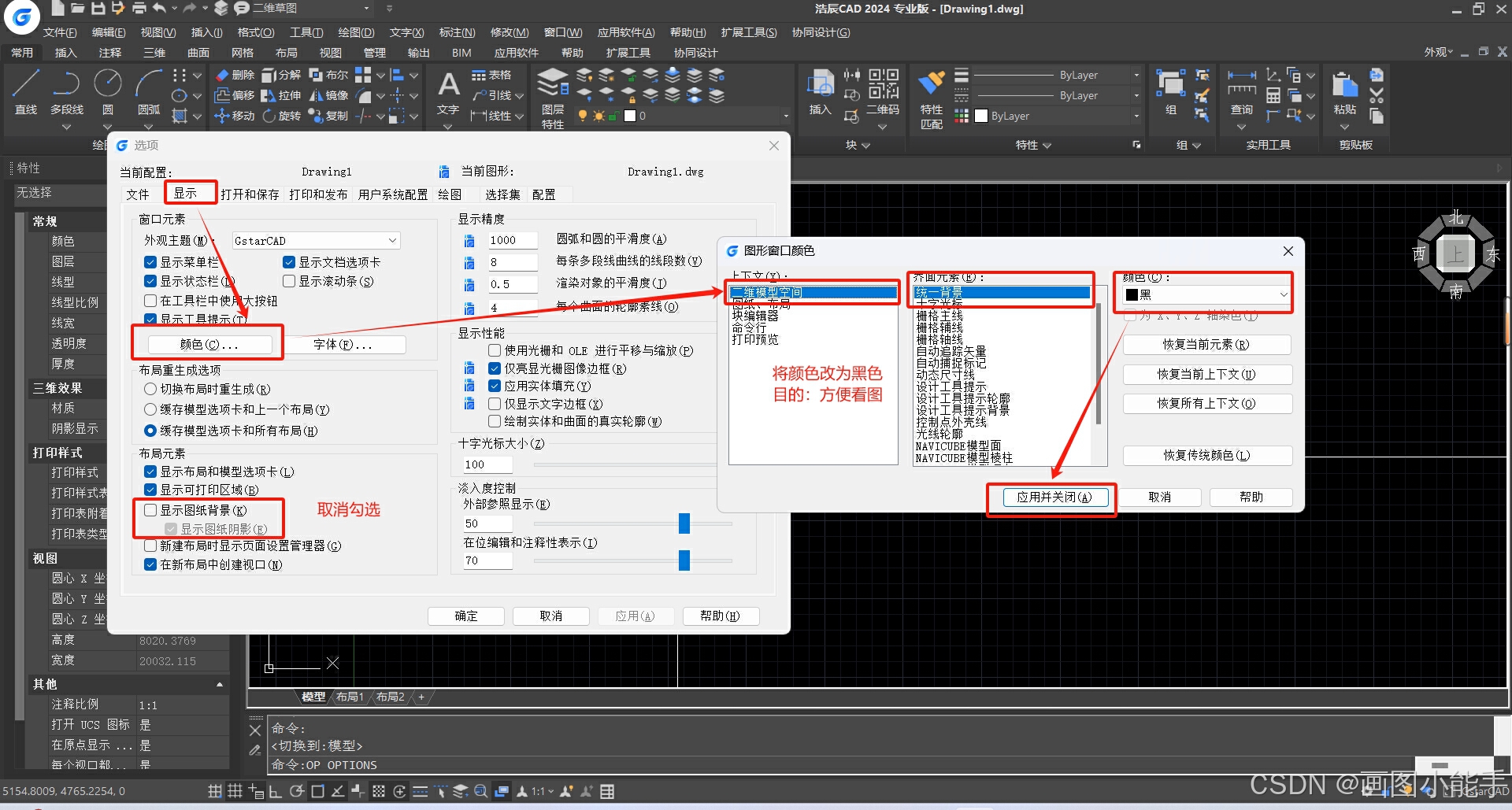The width and height of the screenshot is (1512, 810).
Task: Click the QR code (二维码) tool
Action: (883, 93)
